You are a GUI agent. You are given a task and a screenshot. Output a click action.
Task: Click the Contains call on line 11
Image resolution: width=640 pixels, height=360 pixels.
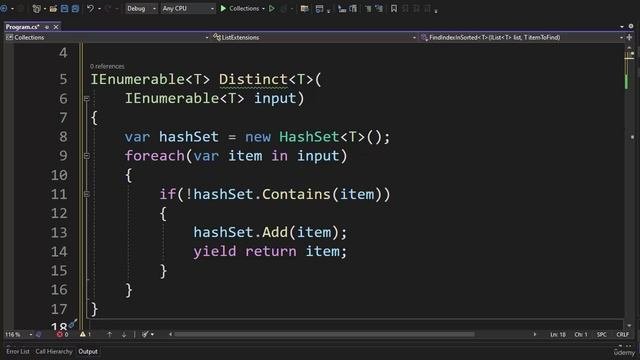click(x=296, y=194)
